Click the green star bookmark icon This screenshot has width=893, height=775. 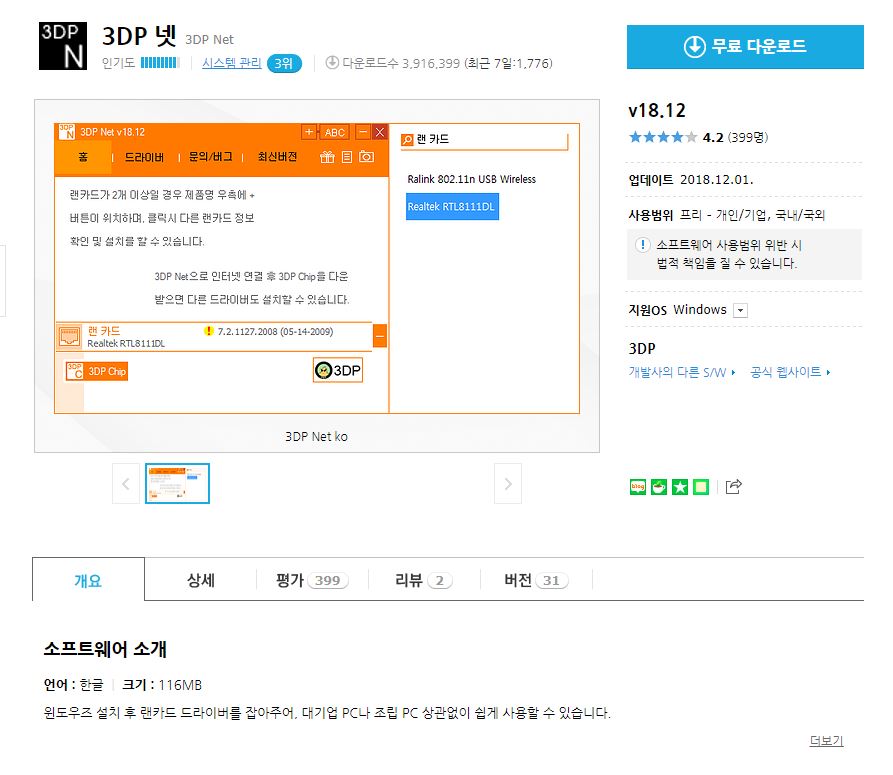click(x=680, y=487)
